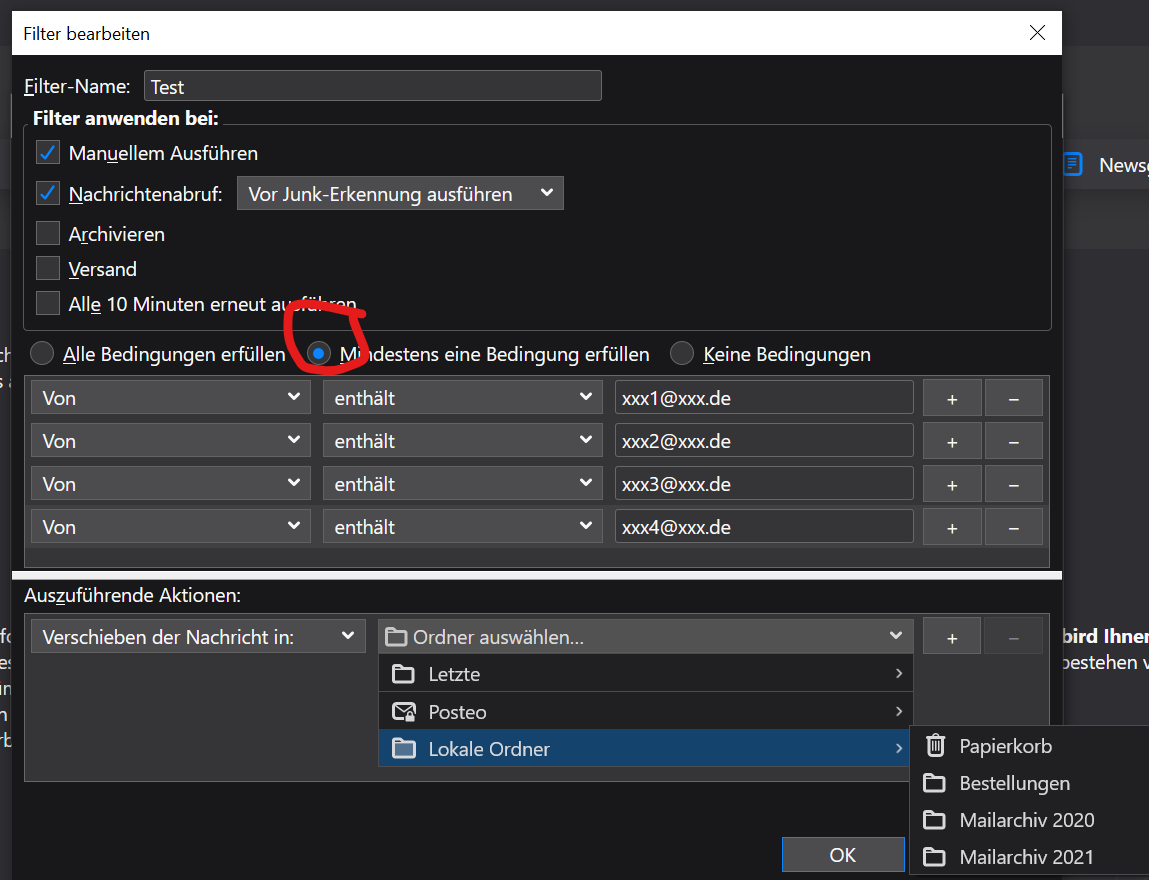Click the folder icon beside Mailarchiv 2020
The width and height of the screenshot is (1149, 880).
935,820
